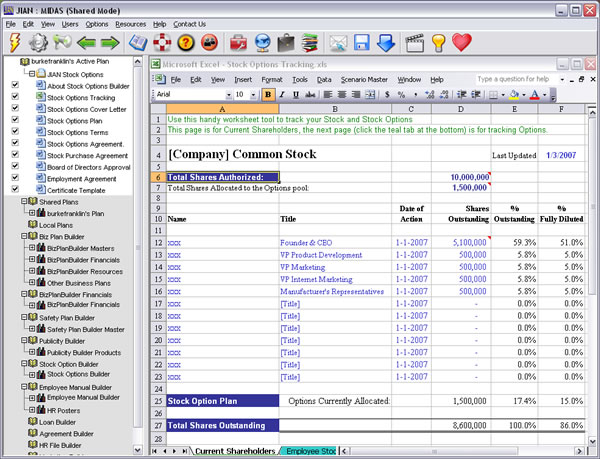The width and height of the screenshot is (600, 459).
Task: Click the red toolbox icon
Action: (238, 42)
